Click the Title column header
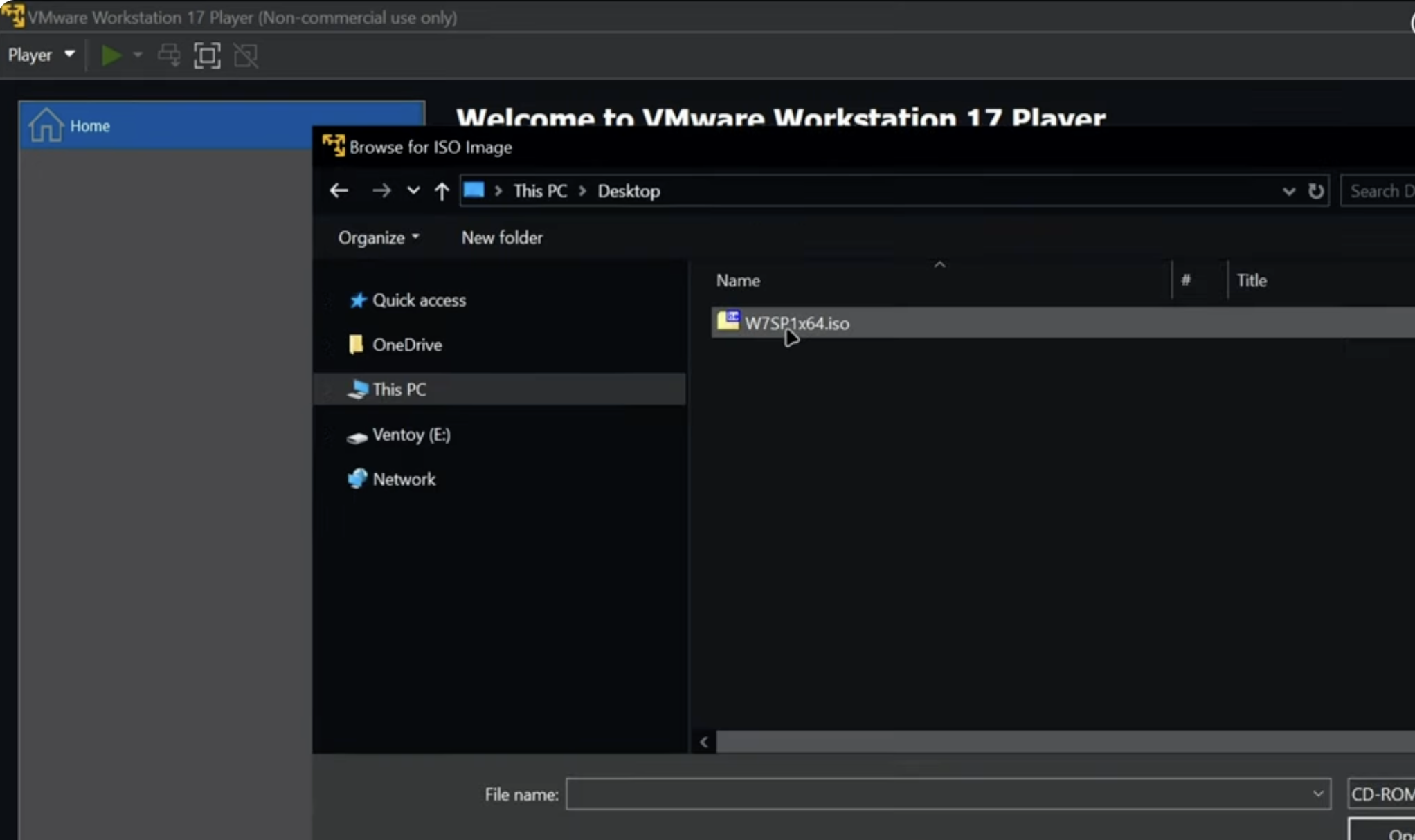This screenshot has width=1415, height=840. pyautogui.click(x=1252, y=280)
